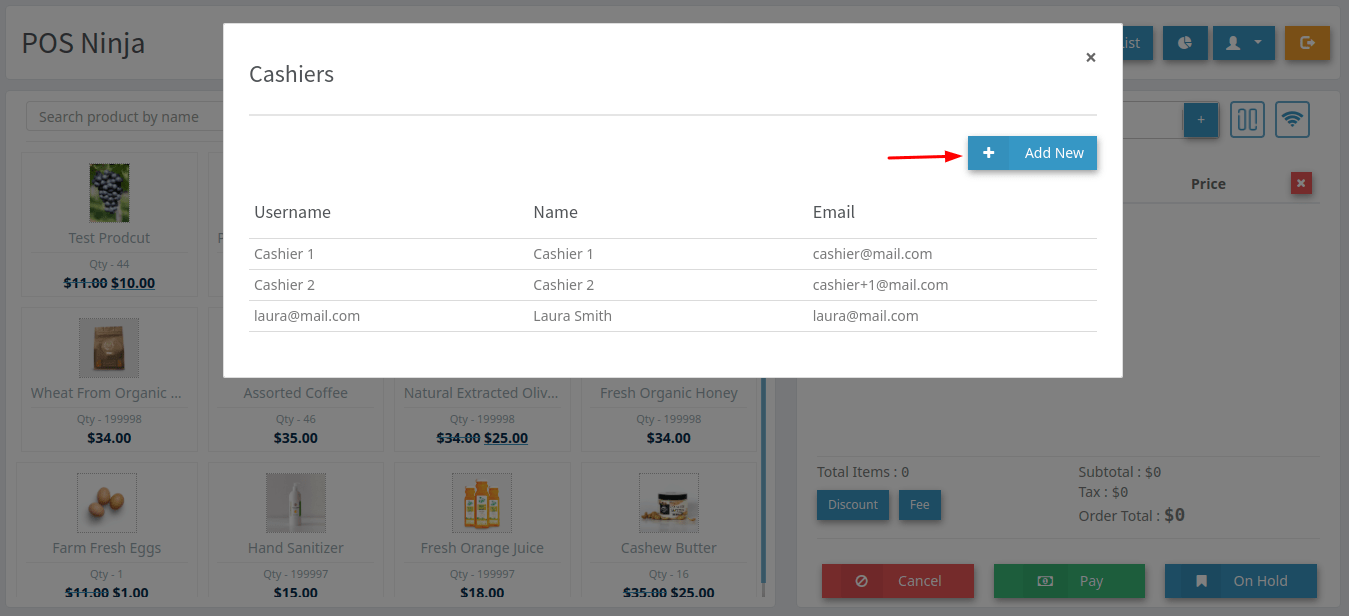
Task: Click the Wi-Fi connection status icon
Action: (x=1293, y=120)
